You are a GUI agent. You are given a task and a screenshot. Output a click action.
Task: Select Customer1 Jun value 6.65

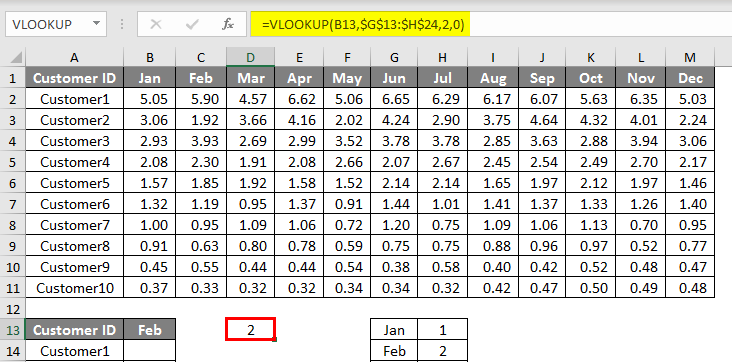394,99
